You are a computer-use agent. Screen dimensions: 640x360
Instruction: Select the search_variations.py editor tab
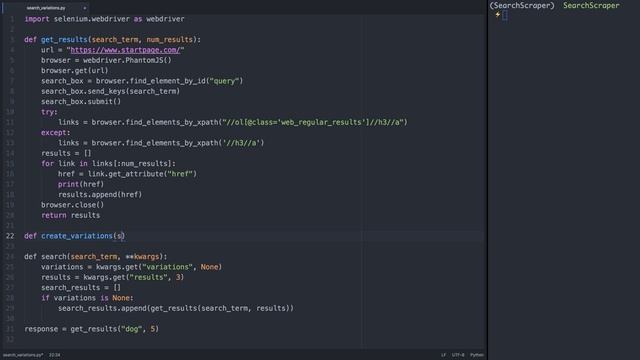46,8
